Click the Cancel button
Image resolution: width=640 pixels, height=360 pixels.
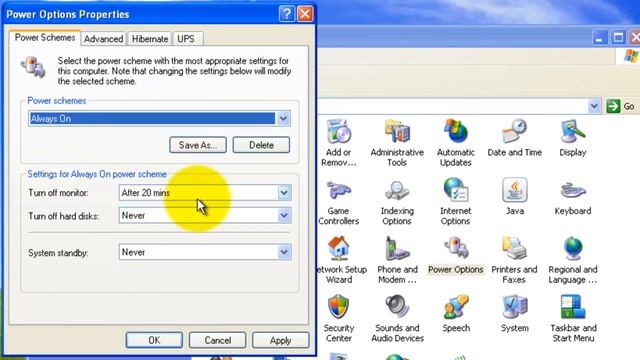click(x=218, y=340)
